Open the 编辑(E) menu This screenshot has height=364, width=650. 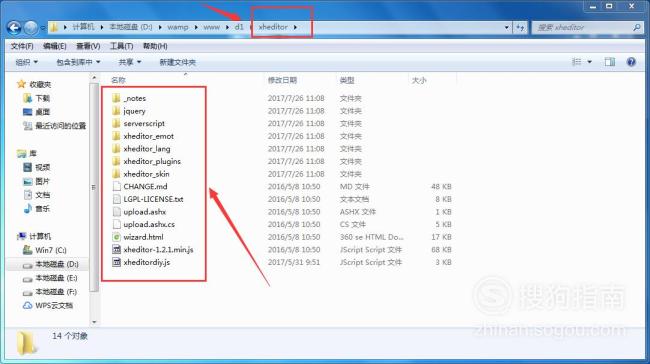point(55,46)
